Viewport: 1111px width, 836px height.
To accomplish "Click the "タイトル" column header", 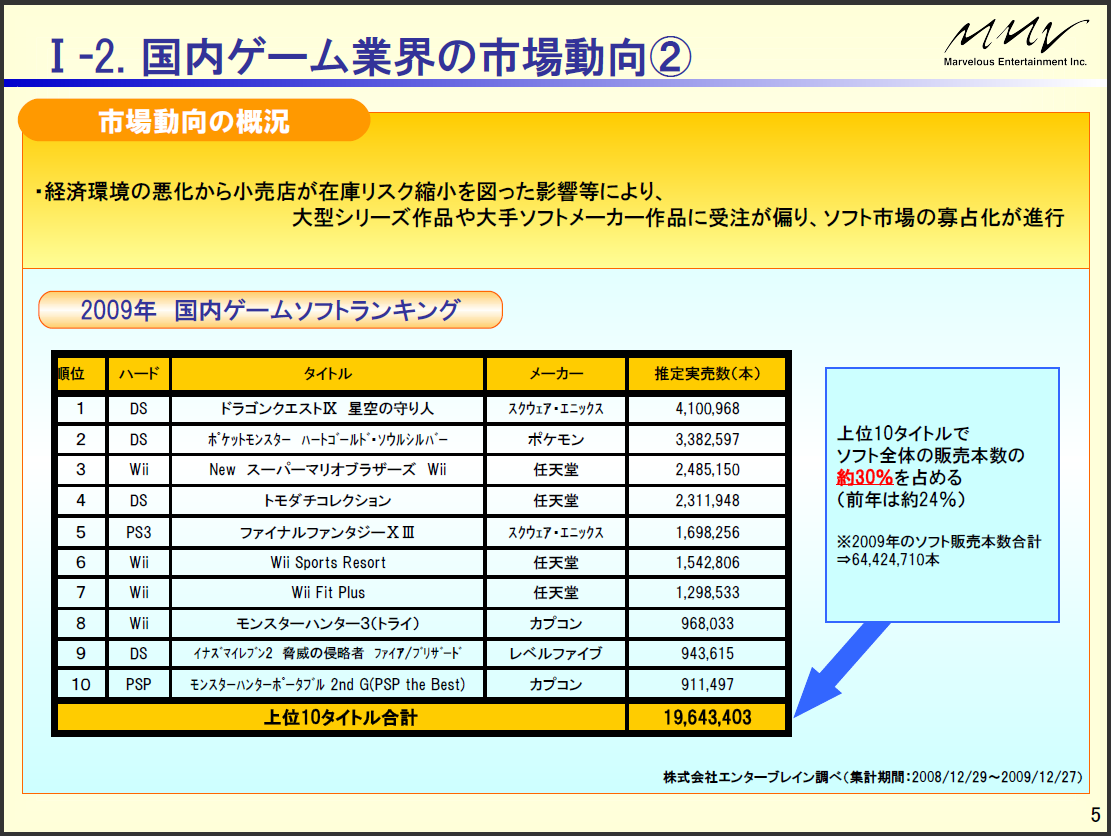I will tap(327, 373).
